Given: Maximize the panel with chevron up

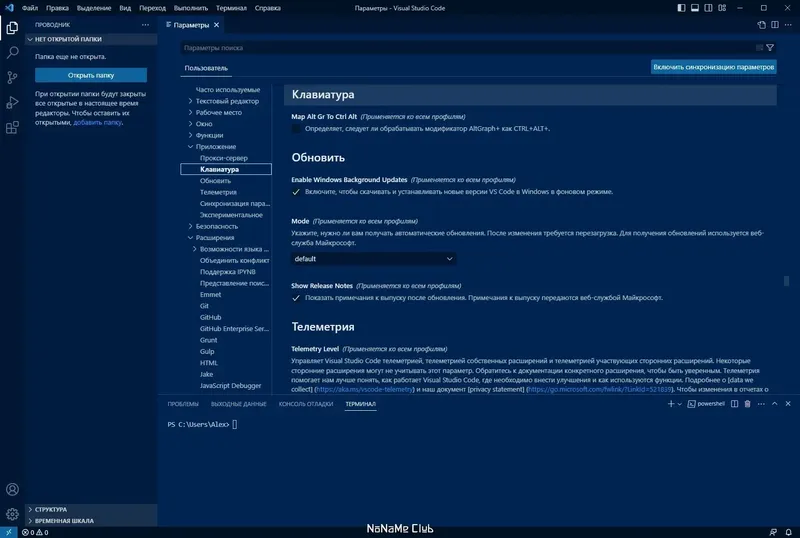Looking at the screenshot, I should point(774,404).
